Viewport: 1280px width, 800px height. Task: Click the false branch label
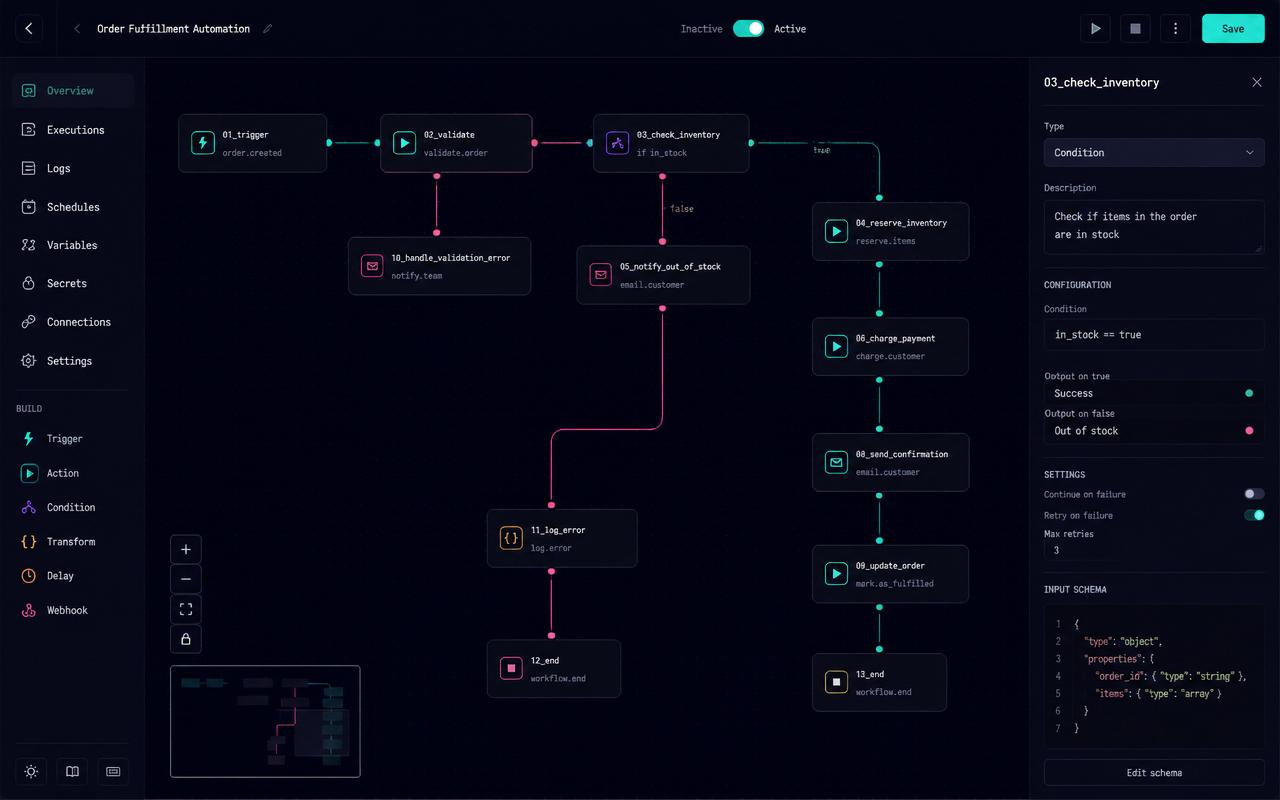[x=681, y=209]
